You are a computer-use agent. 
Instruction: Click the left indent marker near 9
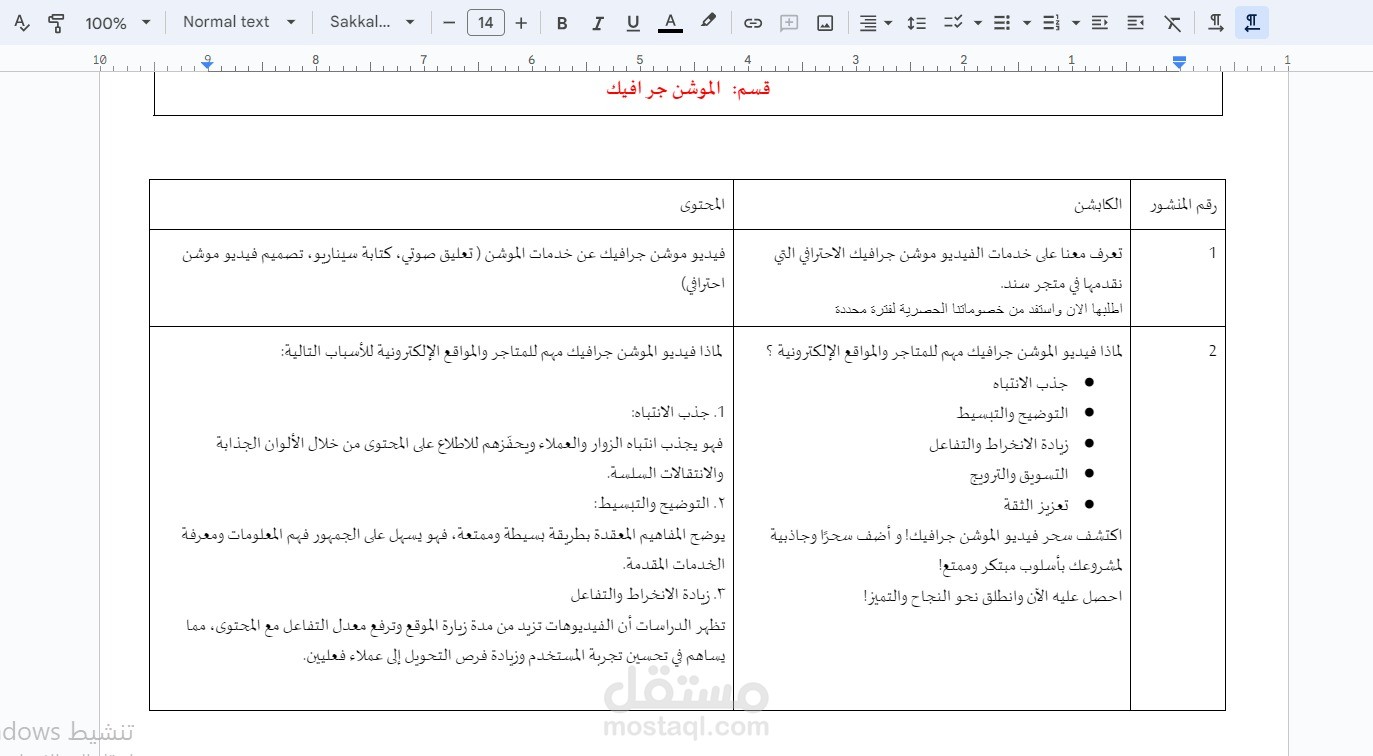coord(207,64)
